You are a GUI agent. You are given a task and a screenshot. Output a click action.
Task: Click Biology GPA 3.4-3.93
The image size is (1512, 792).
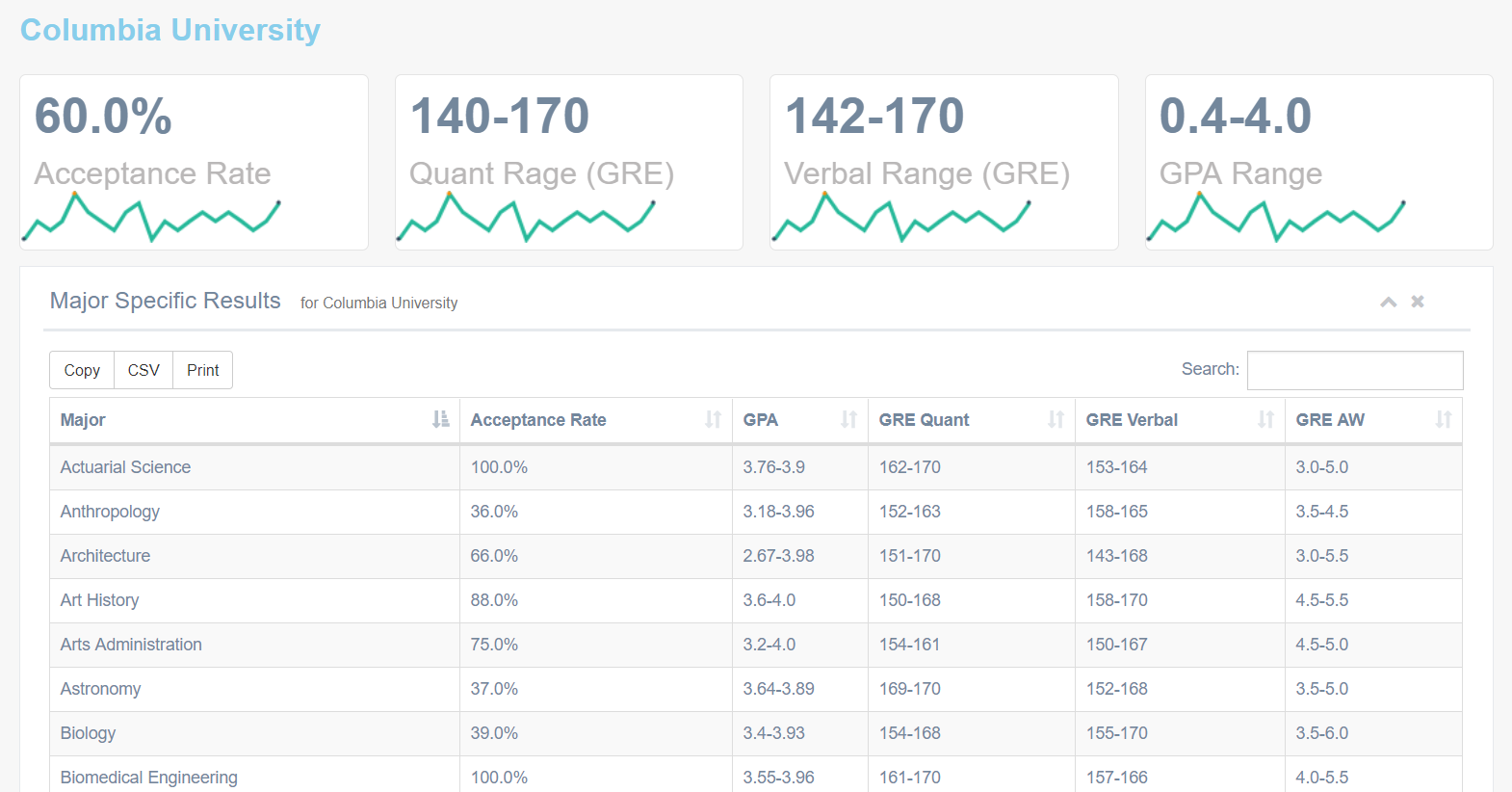pyautogui.click(x=773, y=733)
